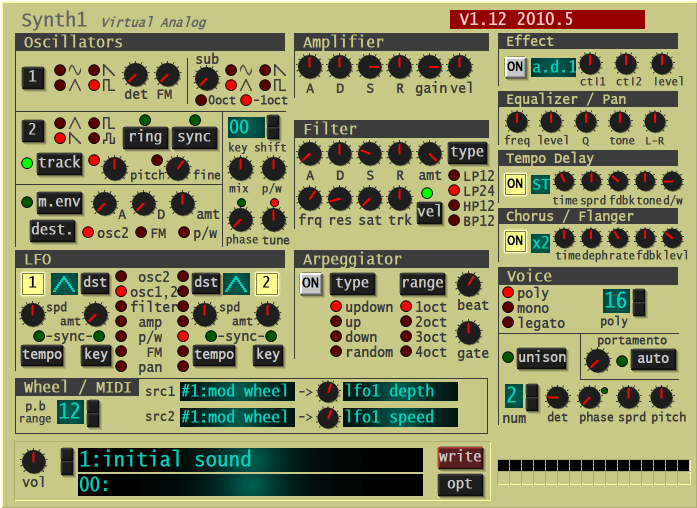Open lfo1 speed destination selector
Image resolution: width=697 pixels, height=508 pixels.
[x=400, y=417]
